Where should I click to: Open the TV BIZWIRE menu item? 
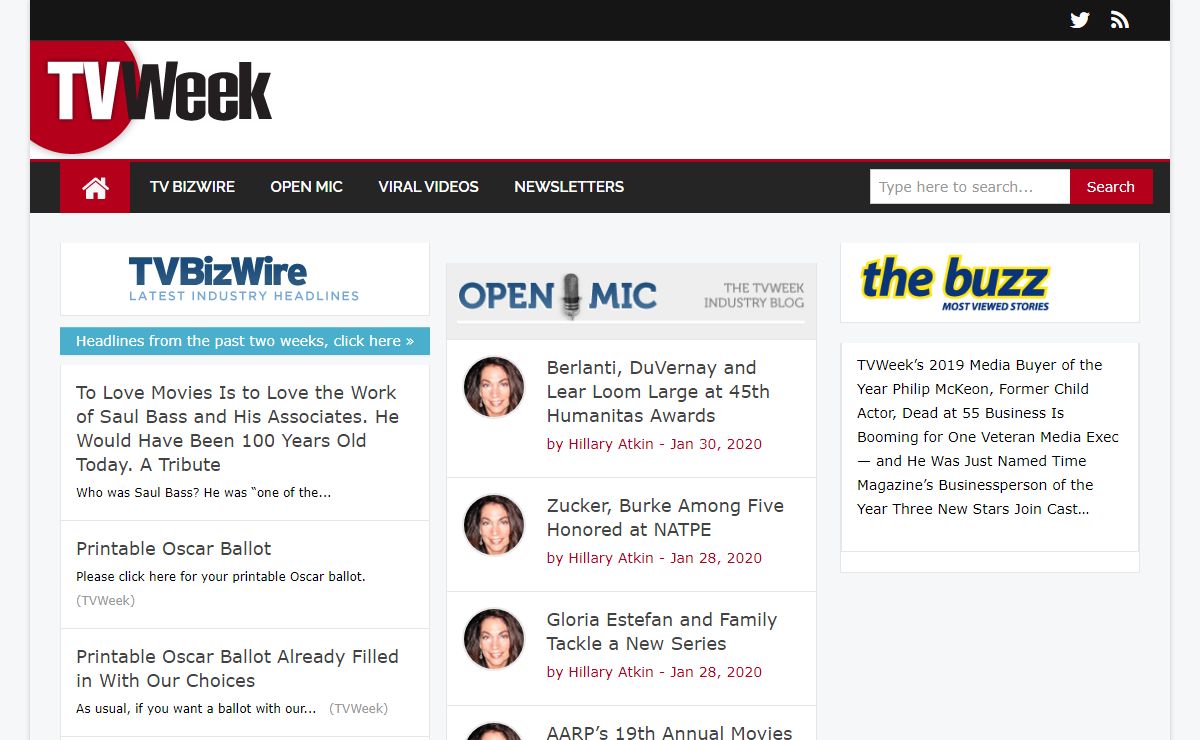click(192, 187)
